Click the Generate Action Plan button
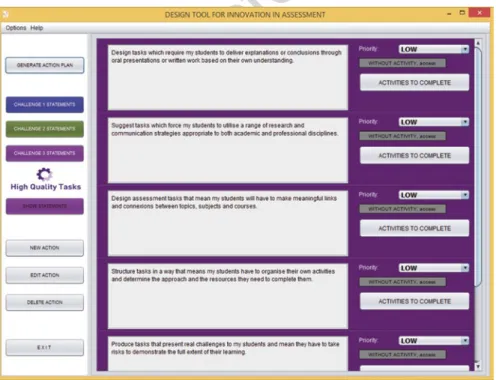The width and height of the screenshot is (496, 380). click(x=45, y=65)
